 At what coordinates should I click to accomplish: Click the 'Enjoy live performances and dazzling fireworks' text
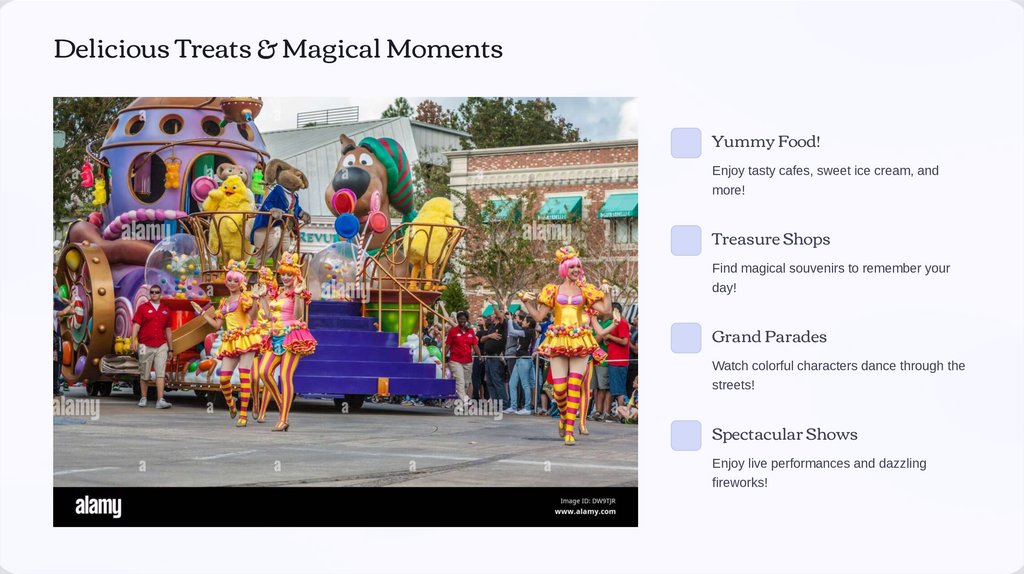(x=819, y=473)
